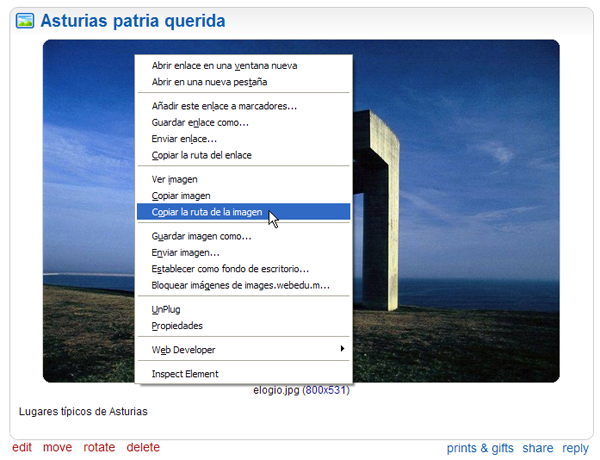
Task: Choose 'Abrir enlace en una ventana nueva'
Action: (x=224, y=65)
